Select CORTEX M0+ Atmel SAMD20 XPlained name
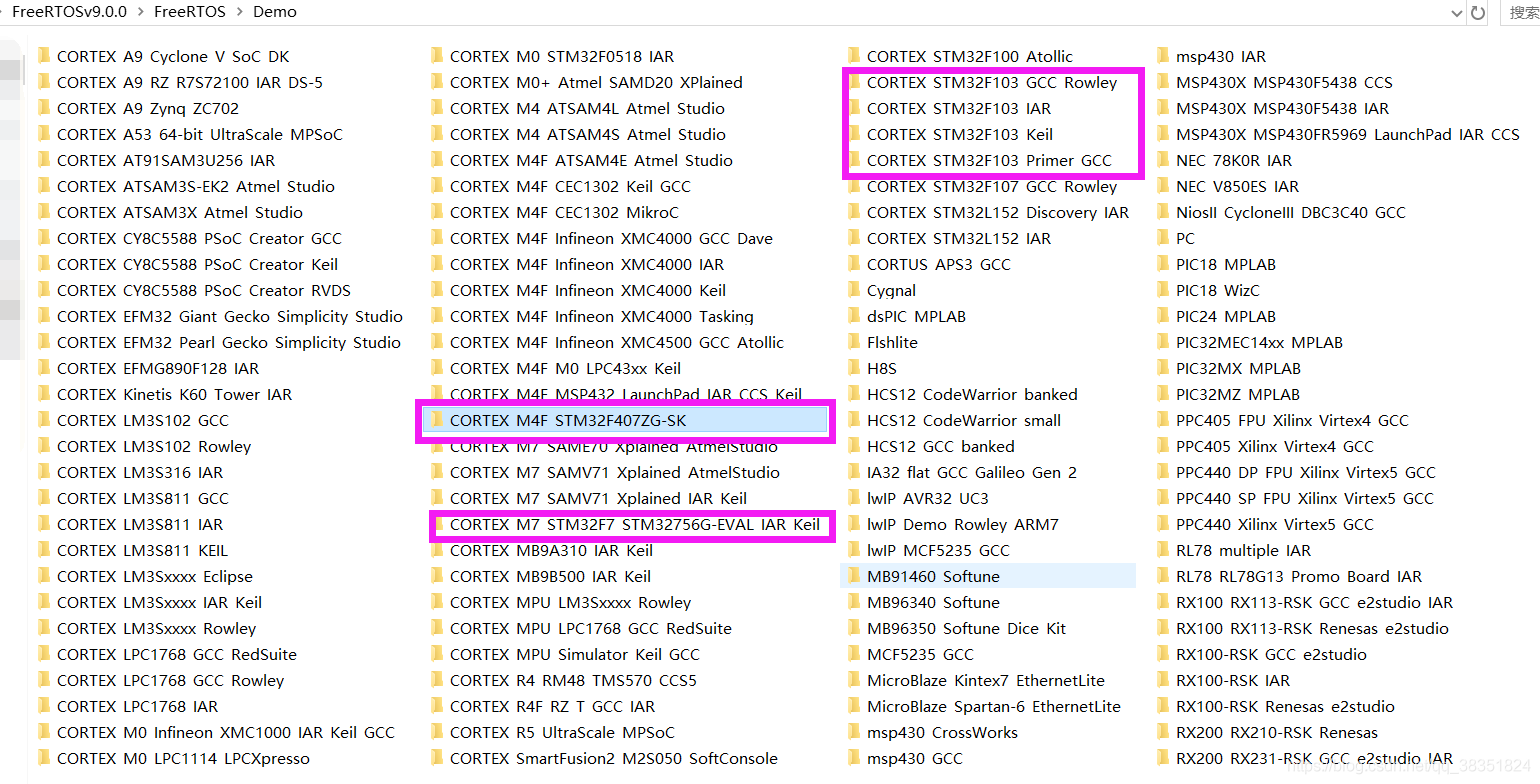Viewport: 1540px width, 784px height. click(597, 82)
